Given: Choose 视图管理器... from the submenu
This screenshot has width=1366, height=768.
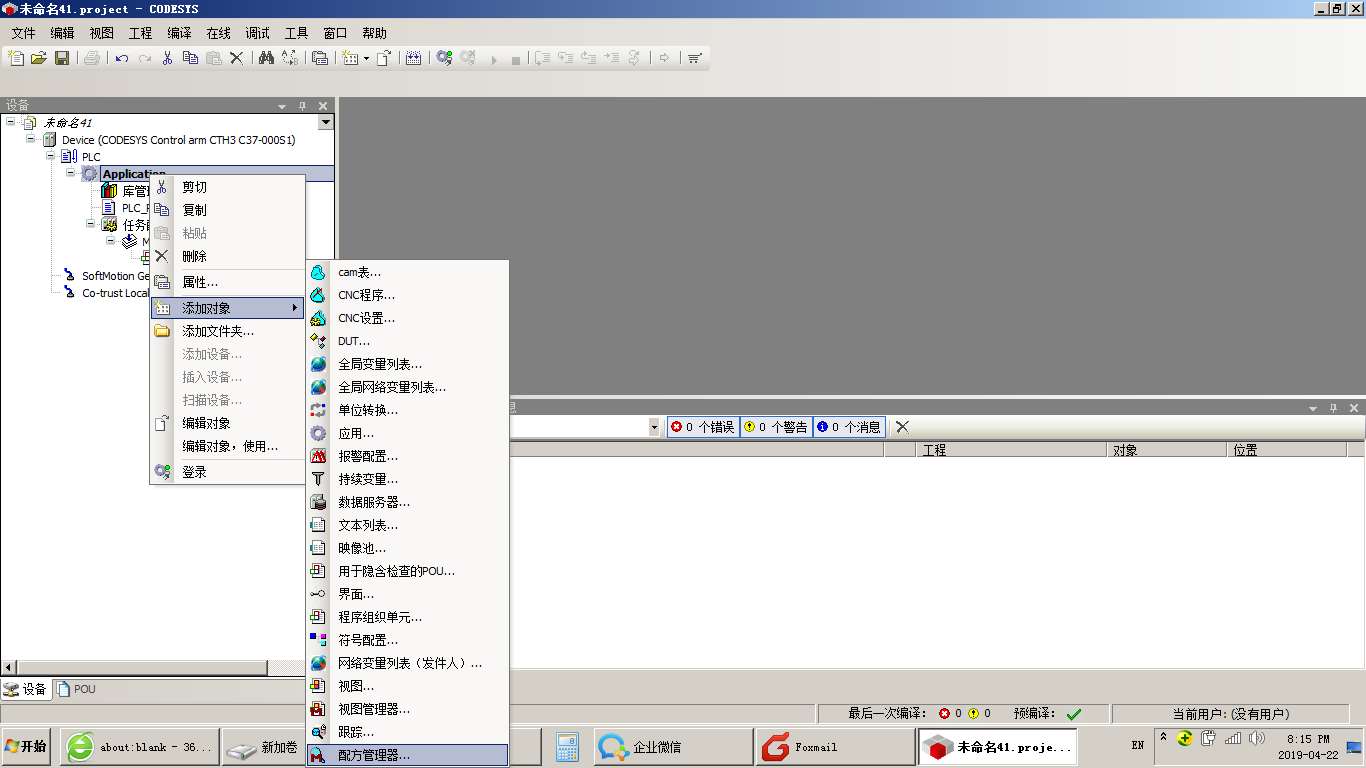Looking at the screenshot, I should (408, 709).
